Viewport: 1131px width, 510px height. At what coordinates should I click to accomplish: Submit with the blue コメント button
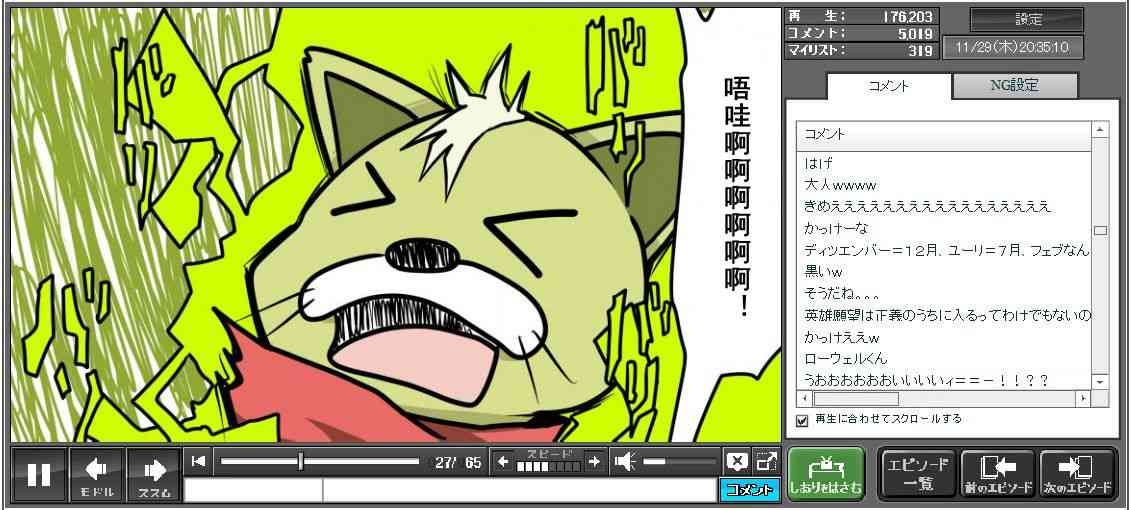click(x=749, y=490)
